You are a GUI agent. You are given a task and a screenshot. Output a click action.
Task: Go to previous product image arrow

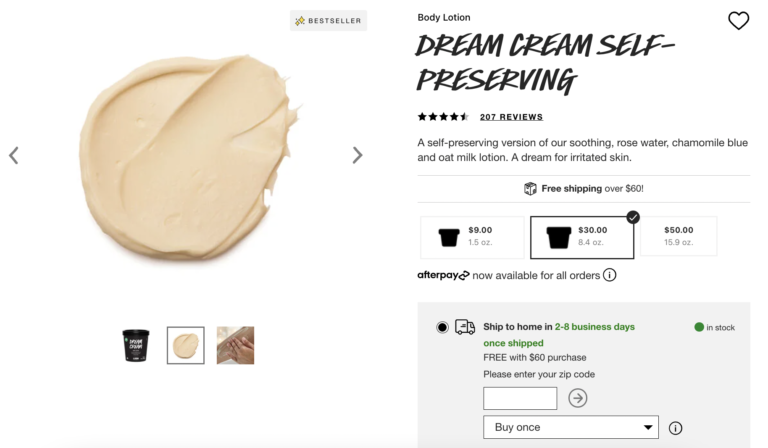point(14,155)
